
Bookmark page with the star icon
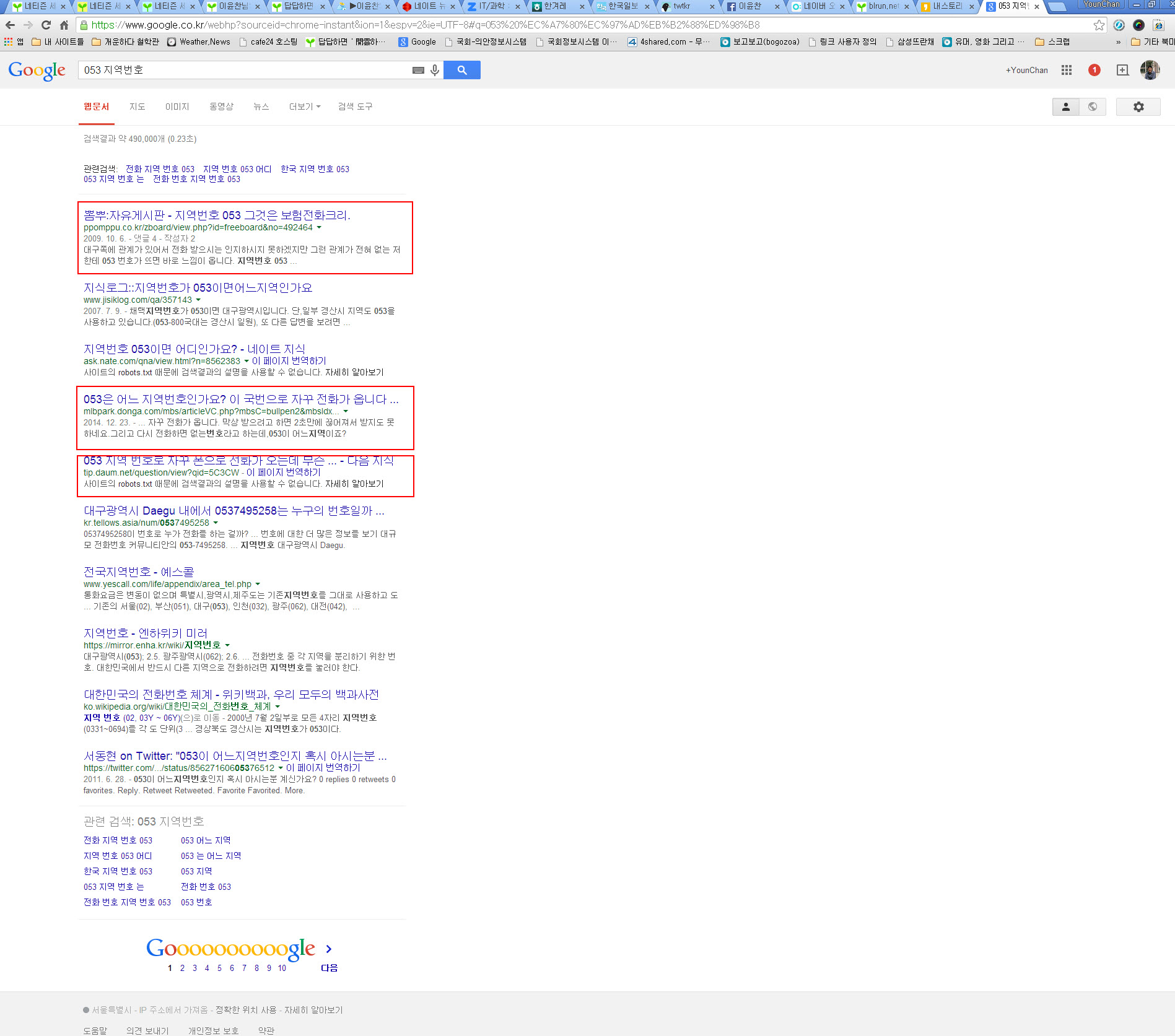1099,25
